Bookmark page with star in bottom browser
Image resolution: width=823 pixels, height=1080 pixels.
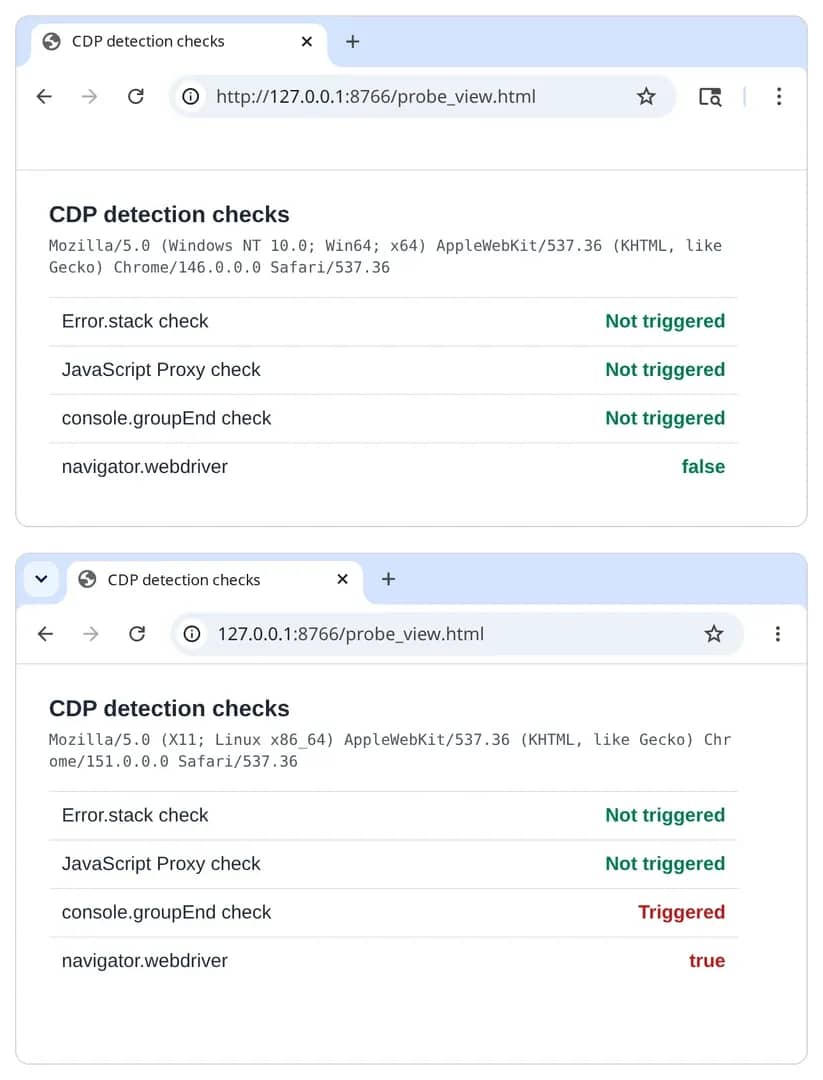point(714,634)
